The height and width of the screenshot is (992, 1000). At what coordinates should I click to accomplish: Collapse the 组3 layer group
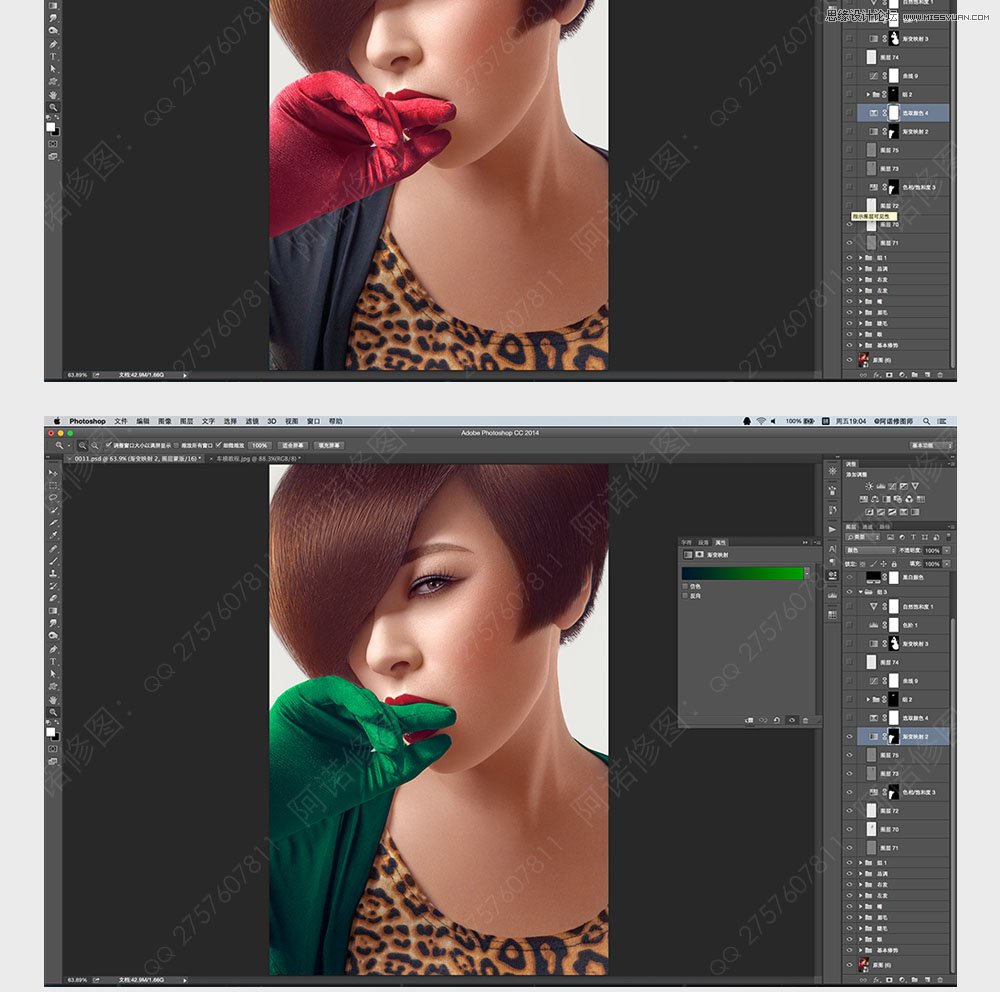pyautogui.click(x=863, y=590)
